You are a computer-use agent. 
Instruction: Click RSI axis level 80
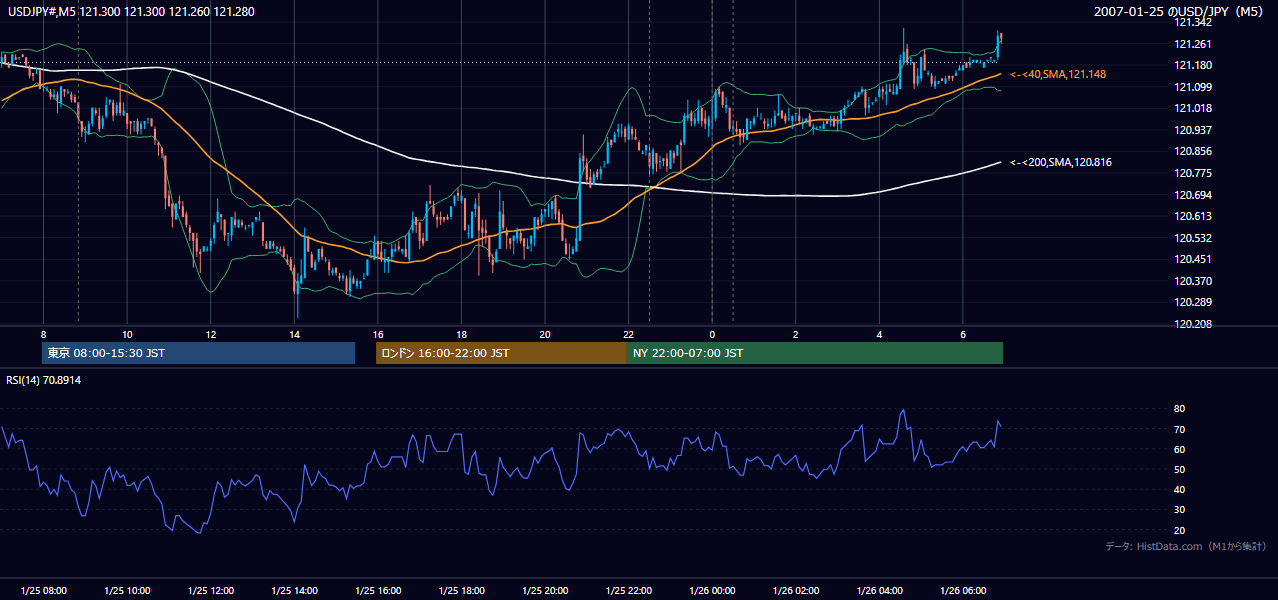pos(1180,409)
